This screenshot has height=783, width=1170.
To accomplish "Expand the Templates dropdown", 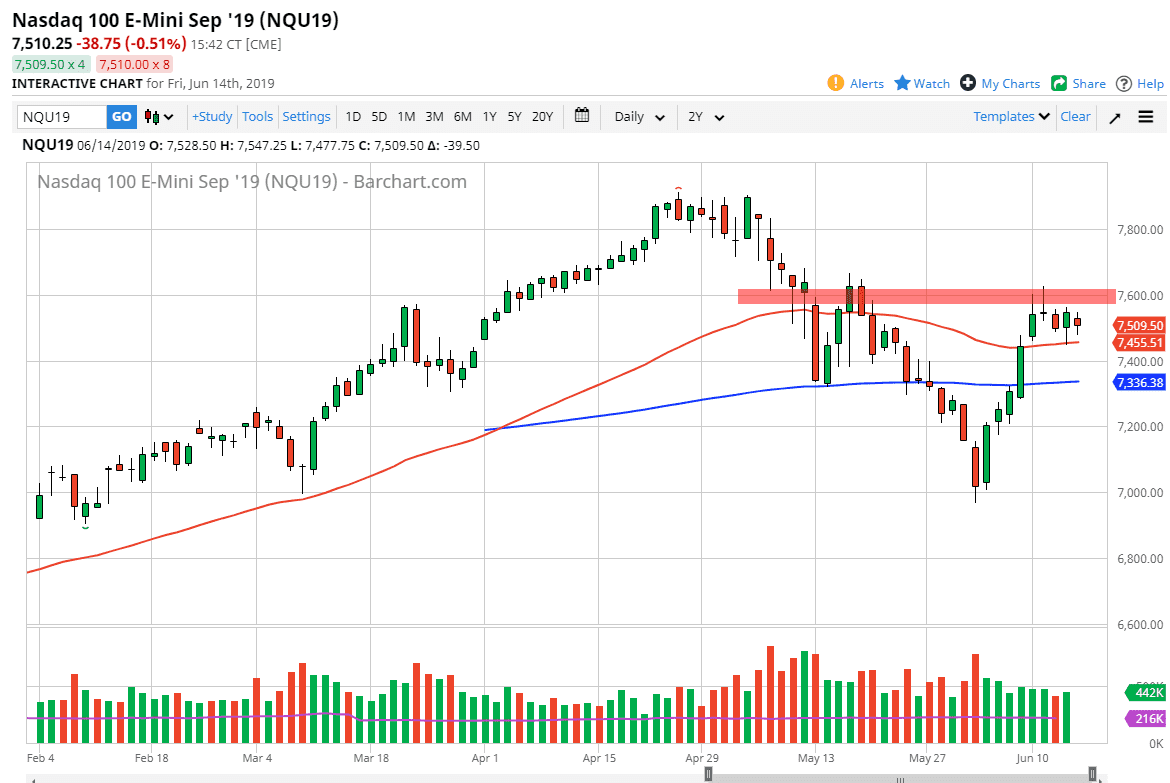I will pyautogui.click(x=1011, y=117).
